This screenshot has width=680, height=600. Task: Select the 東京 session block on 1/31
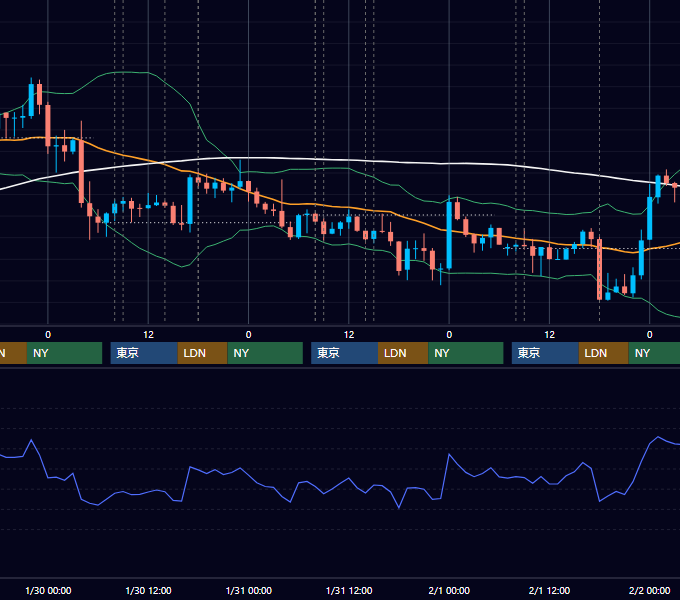pos(344,353)
